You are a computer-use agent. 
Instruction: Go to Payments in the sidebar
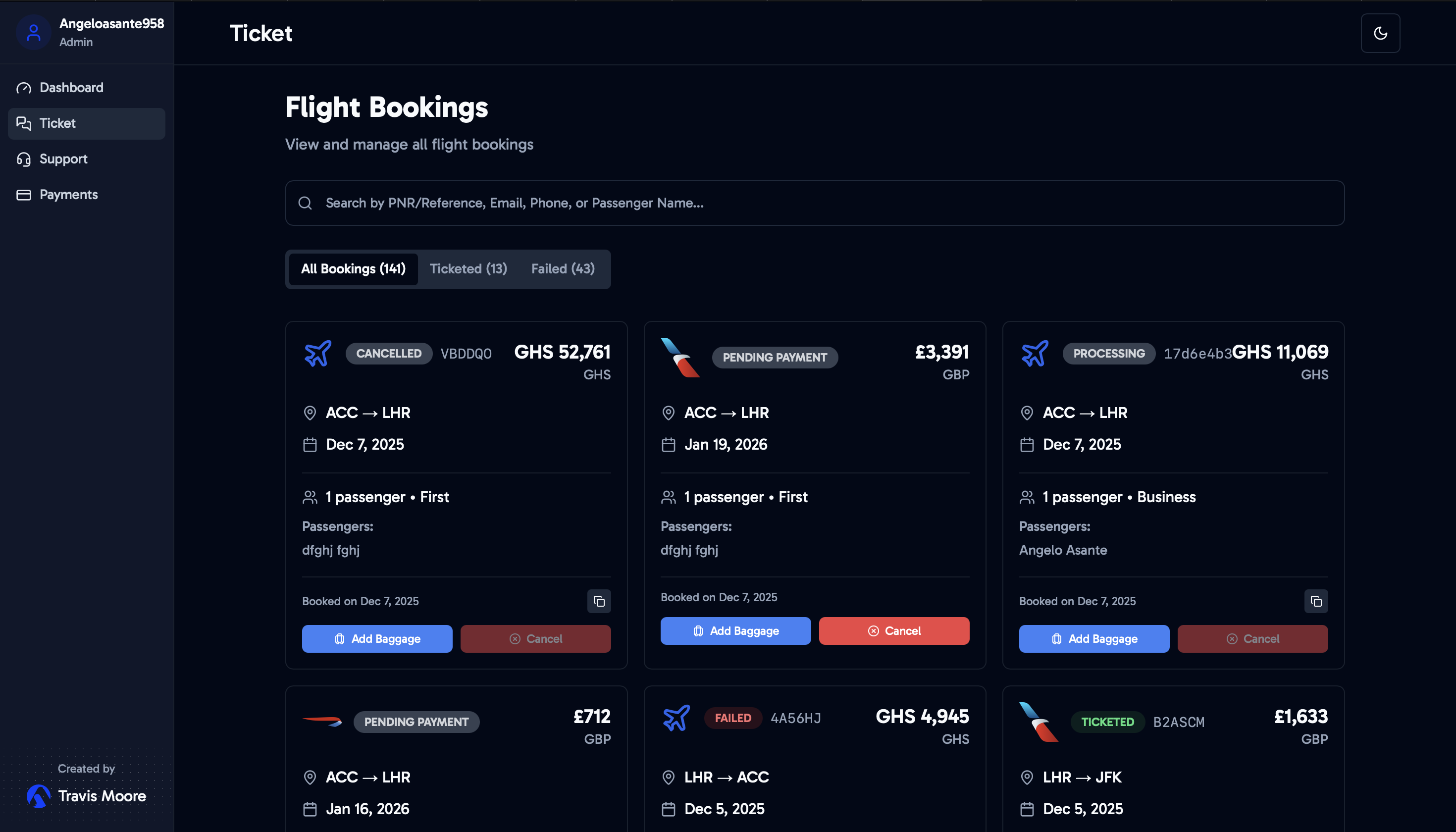68,194
